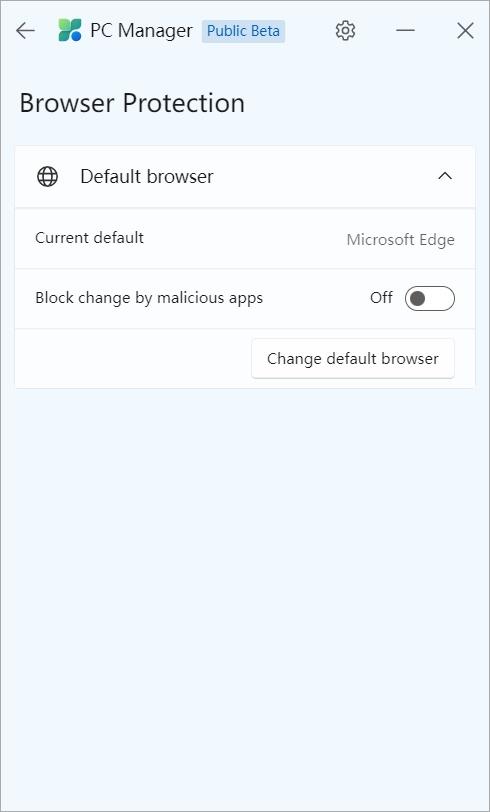Click the PC Manager logo icon
The image size is (490, 812).
(70, 31)
